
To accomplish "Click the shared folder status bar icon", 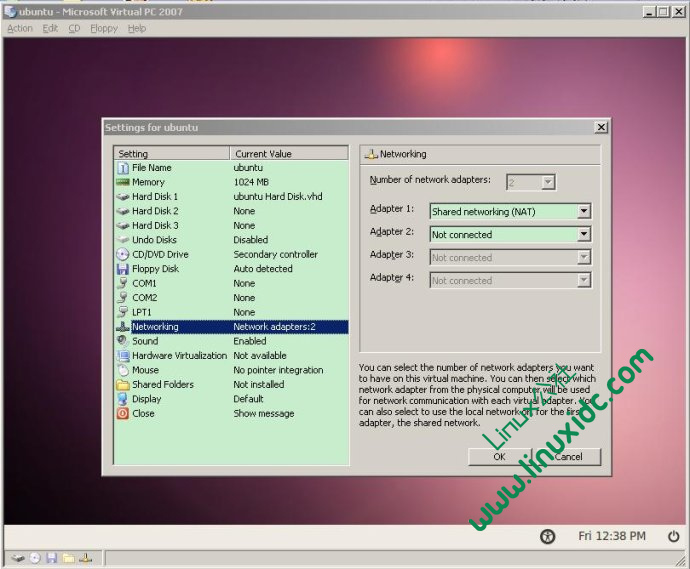I will (68, 558).
